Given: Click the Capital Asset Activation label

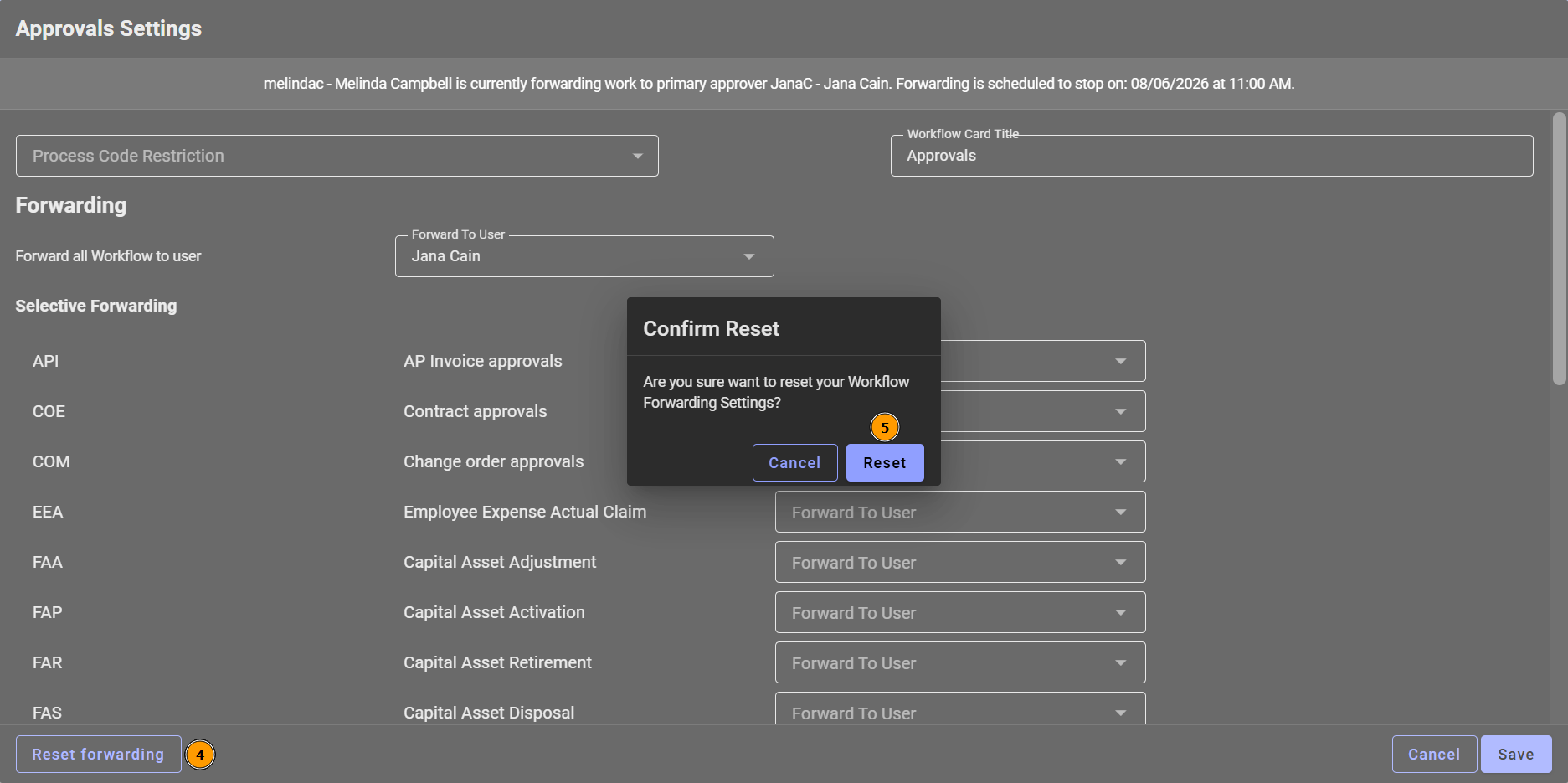Looking at the screenshot, I should (494, 612).
